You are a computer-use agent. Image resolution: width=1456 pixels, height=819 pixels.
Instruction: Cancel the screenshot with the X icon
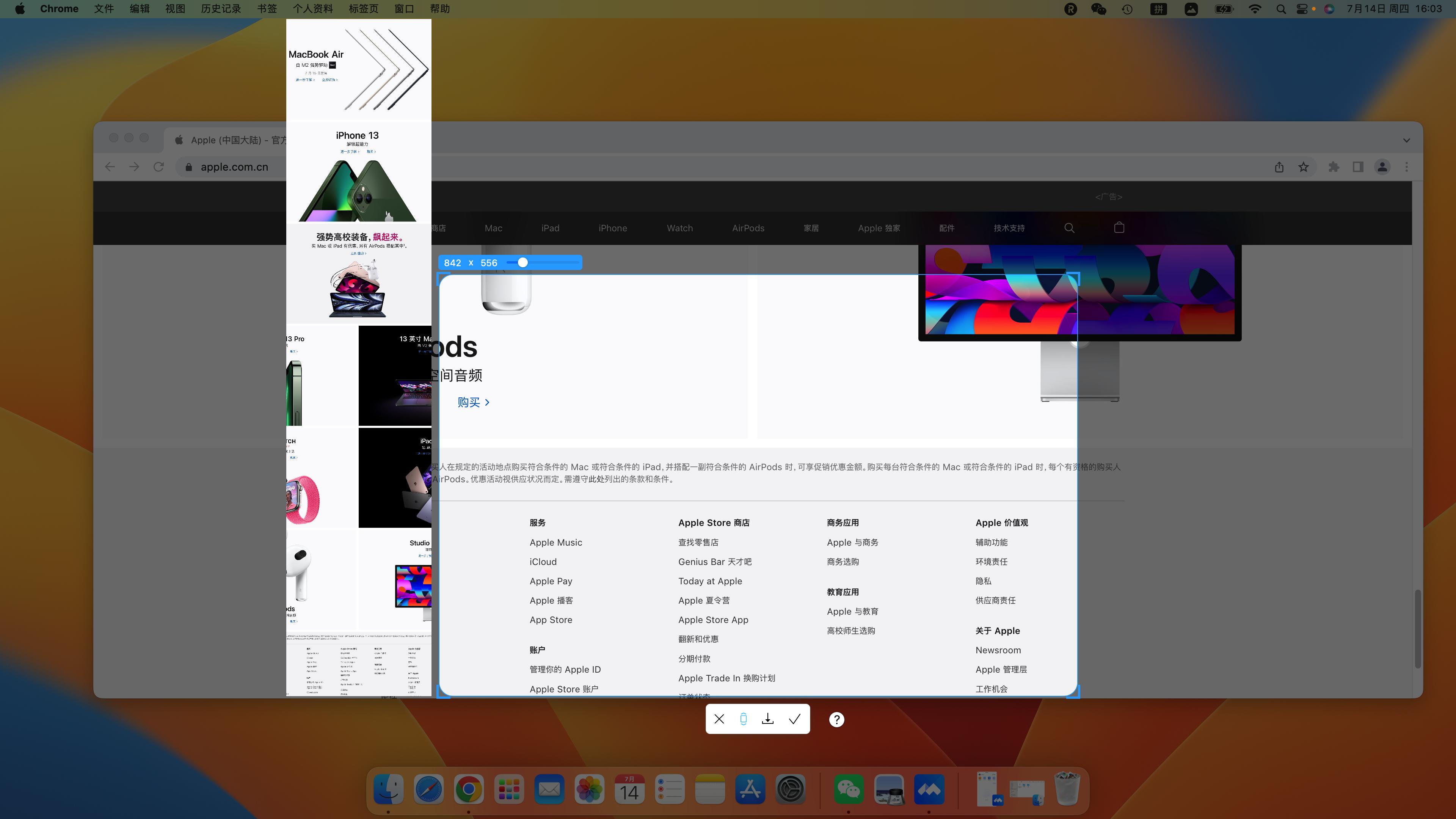[x=719, y=719]
